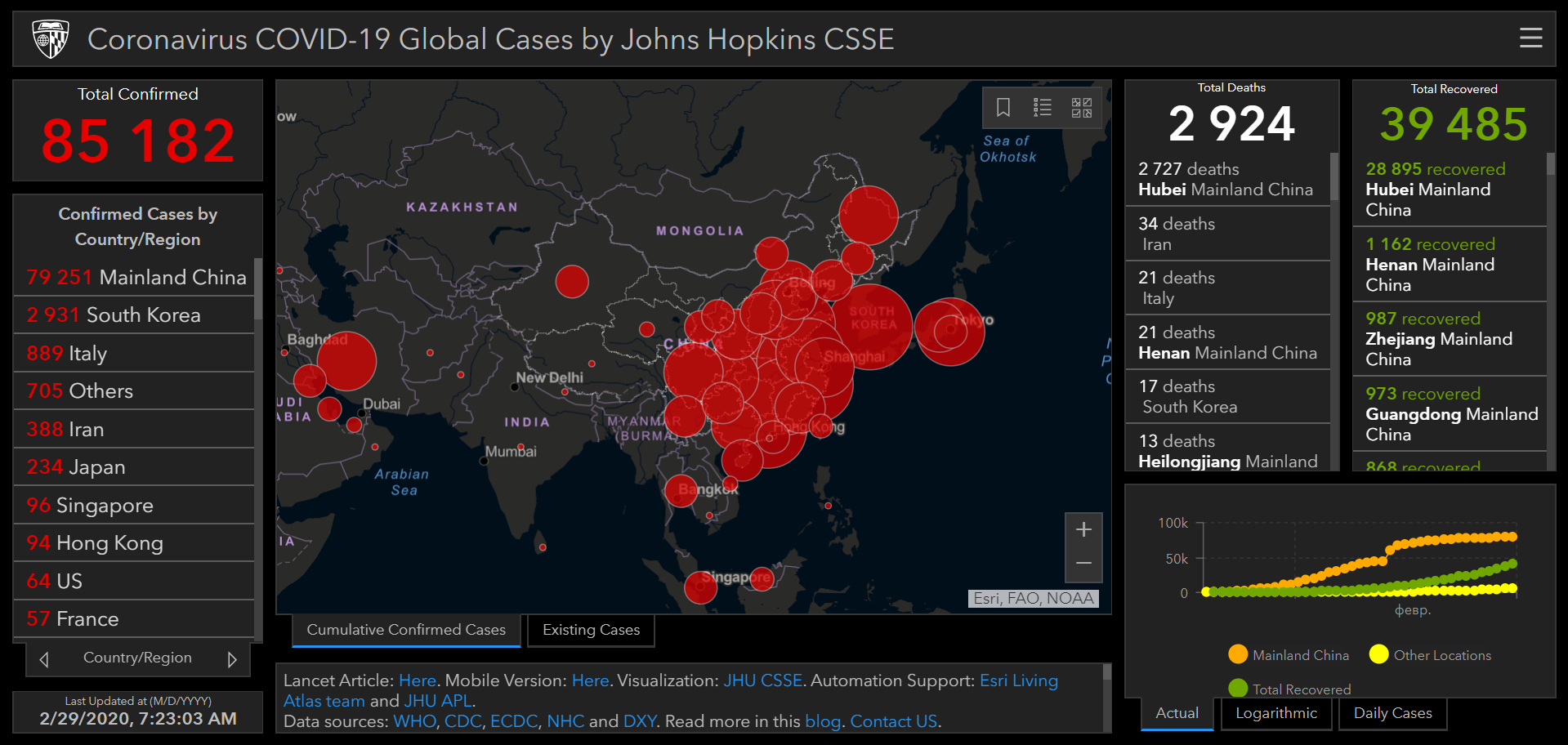1568x745 pixels.
Task: Select the Logarithmic chart tab
Action: pos(1276,713)
